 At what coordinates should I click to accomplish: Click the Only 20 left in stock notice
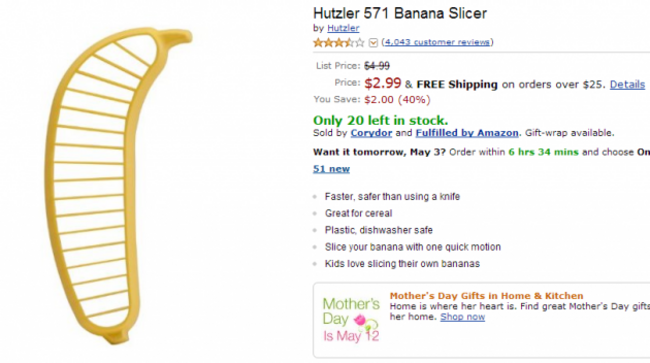pos(380,120)
